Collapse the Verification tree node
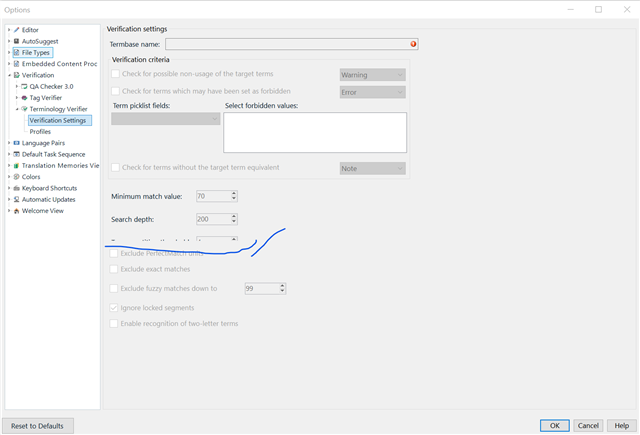Viewport: 640px width, 435px height. [9, 75]
